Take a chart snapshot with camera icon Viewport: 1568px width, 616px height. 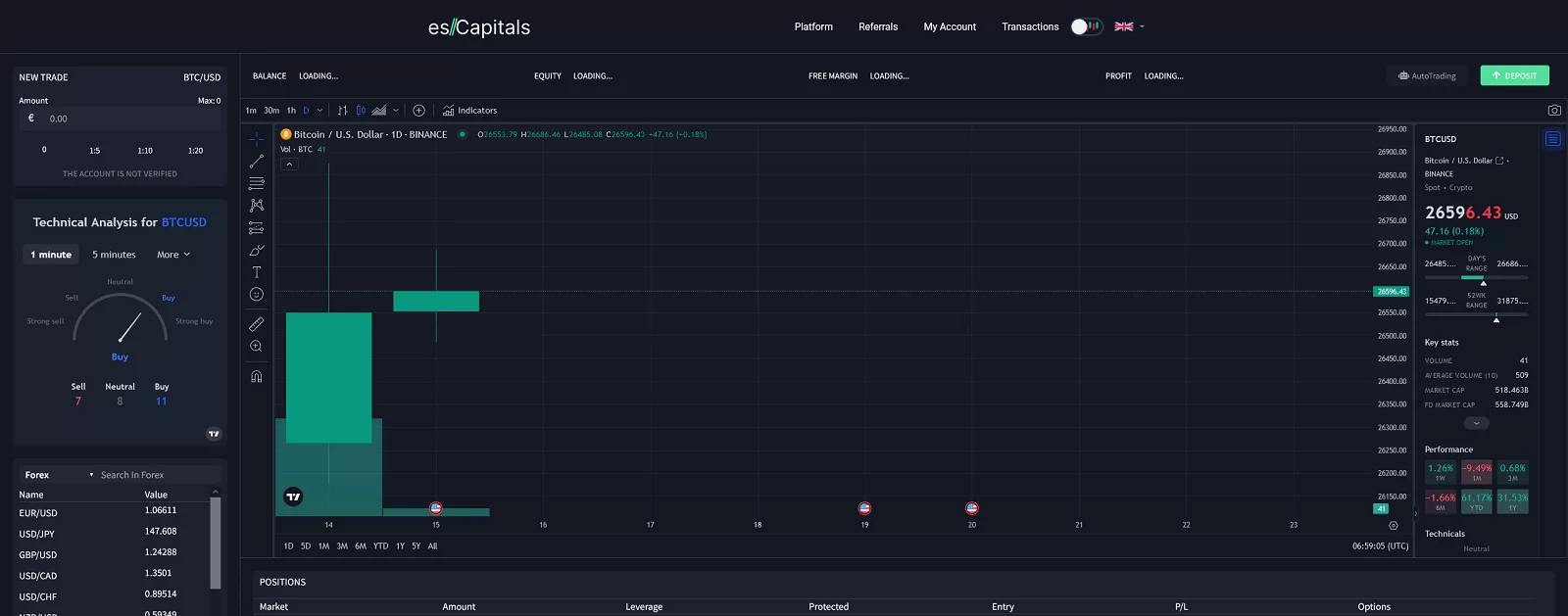(x=1554, y=111)
